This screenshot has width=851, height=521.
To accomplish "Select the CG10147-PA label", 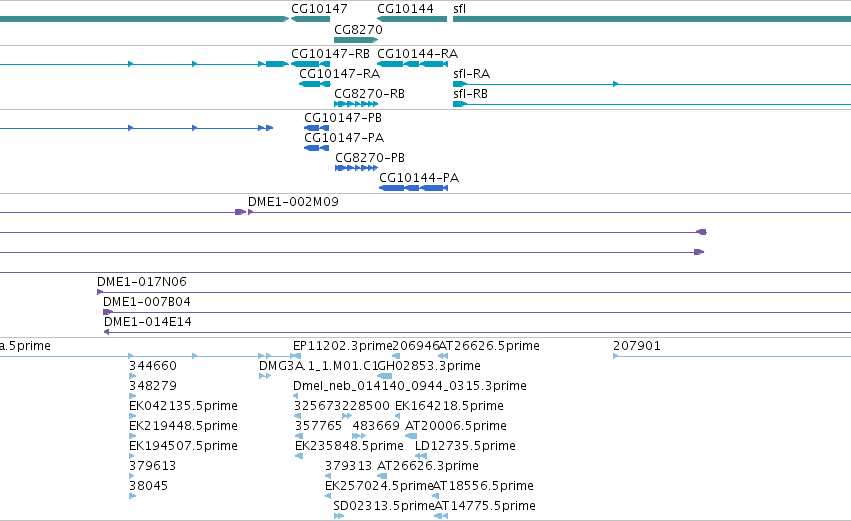I will tap(344, 138).
